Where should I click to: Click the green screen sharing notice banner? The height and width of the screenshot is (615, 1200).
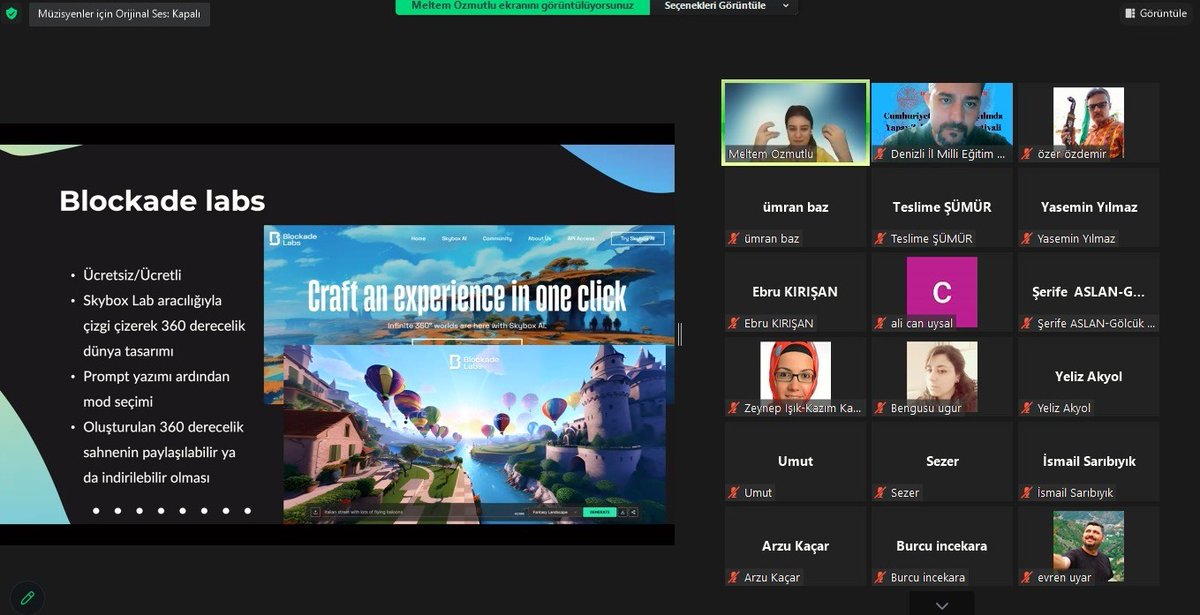tap(522, 6)
